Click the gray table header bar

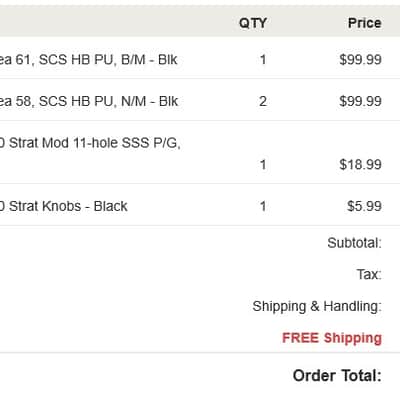200,21
